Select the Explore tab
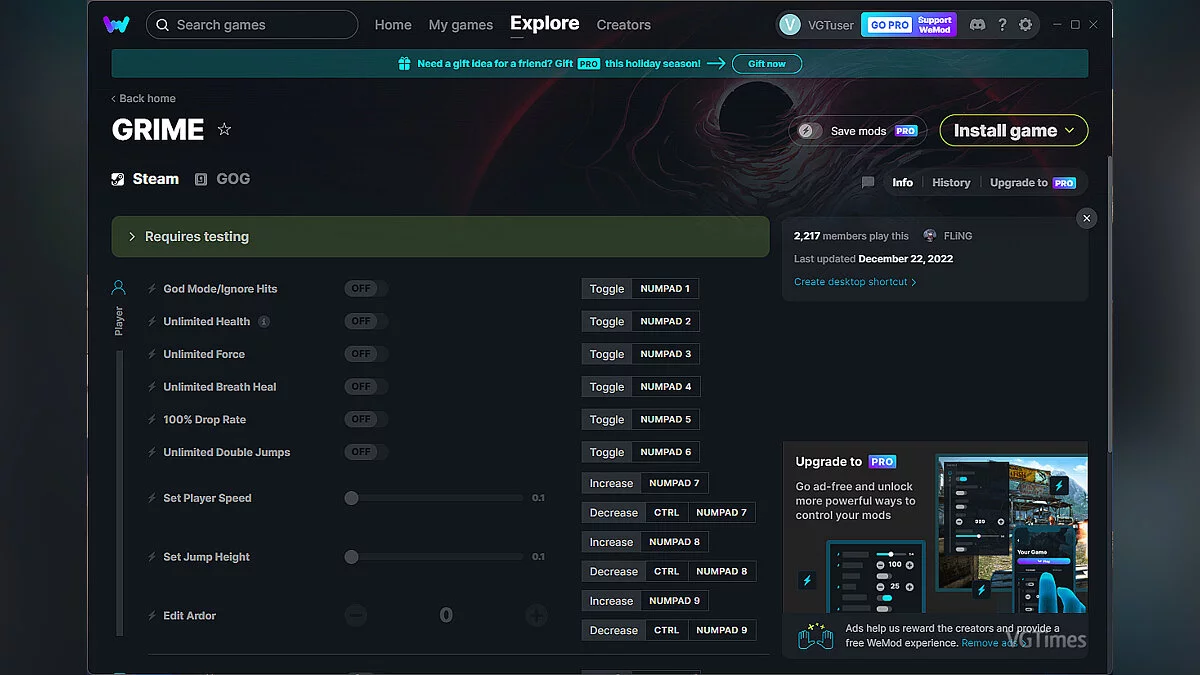The image size is (1200, 675). [545, 24]
